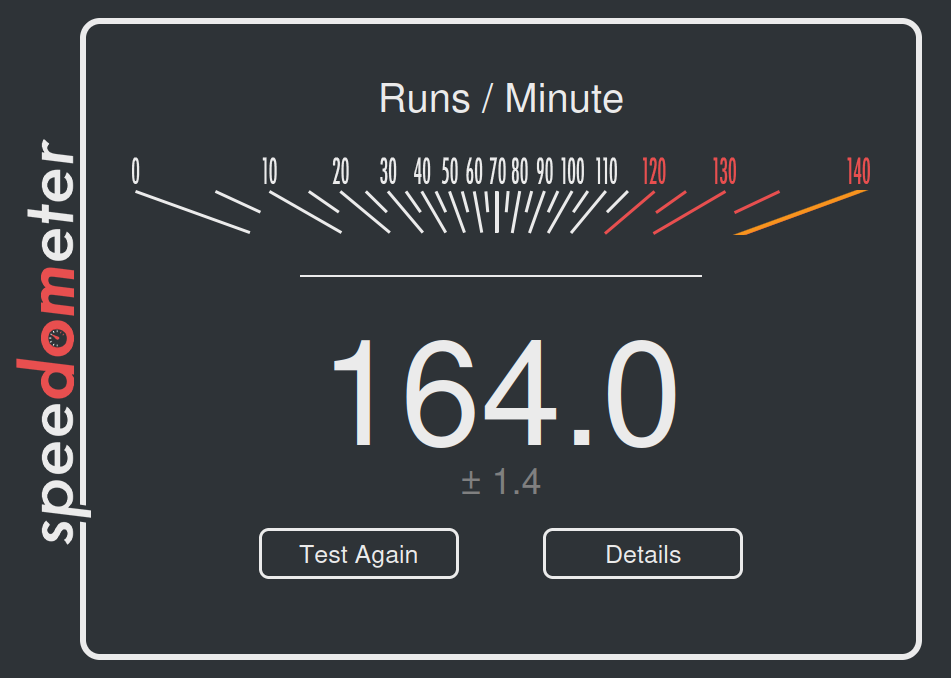Viewport: 951px width, 678px height.
Task: Click the small gauge icon inside the logo
Action: (58, 338)
